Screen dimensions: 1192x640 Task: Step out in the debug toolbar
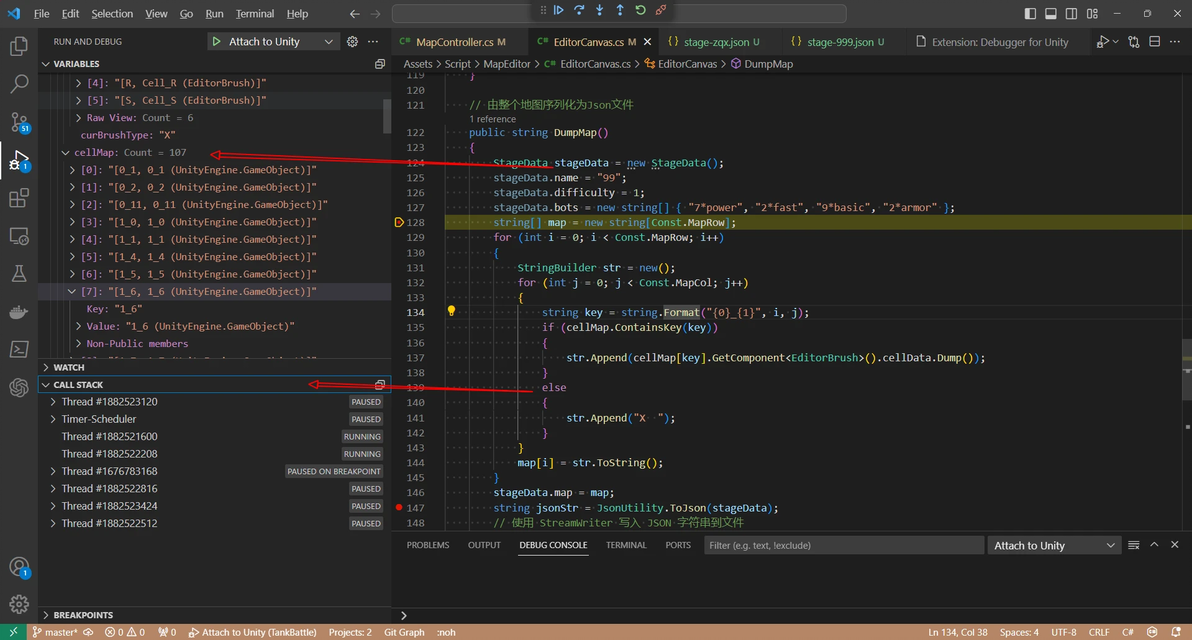[620, 11]
